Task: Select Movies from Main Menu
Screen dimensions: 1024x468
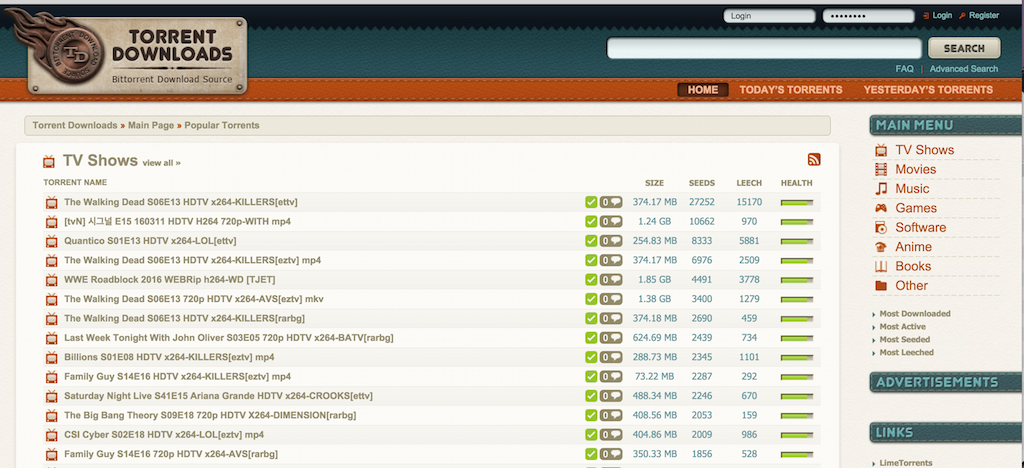Action: coord(916,170)
